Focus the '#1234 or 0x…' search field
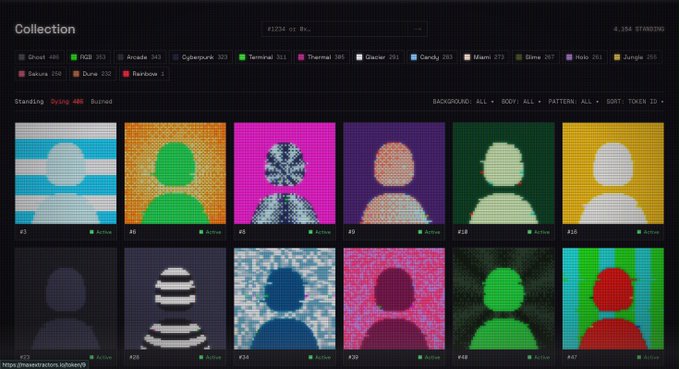679x369 pixels. pos(344,29)
